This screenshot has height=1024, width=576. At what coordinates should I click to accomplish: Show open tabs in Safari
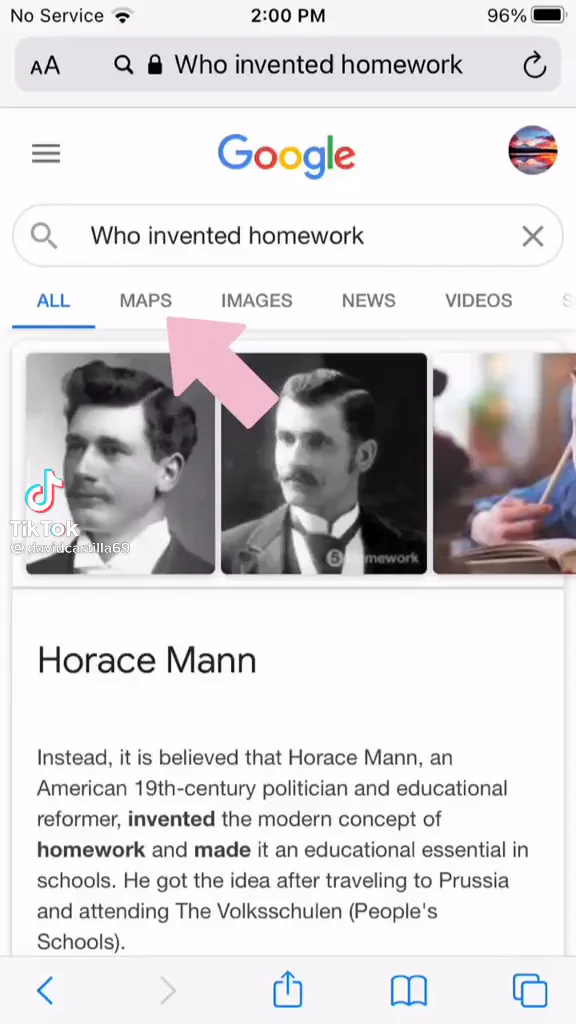click(530, 991)
